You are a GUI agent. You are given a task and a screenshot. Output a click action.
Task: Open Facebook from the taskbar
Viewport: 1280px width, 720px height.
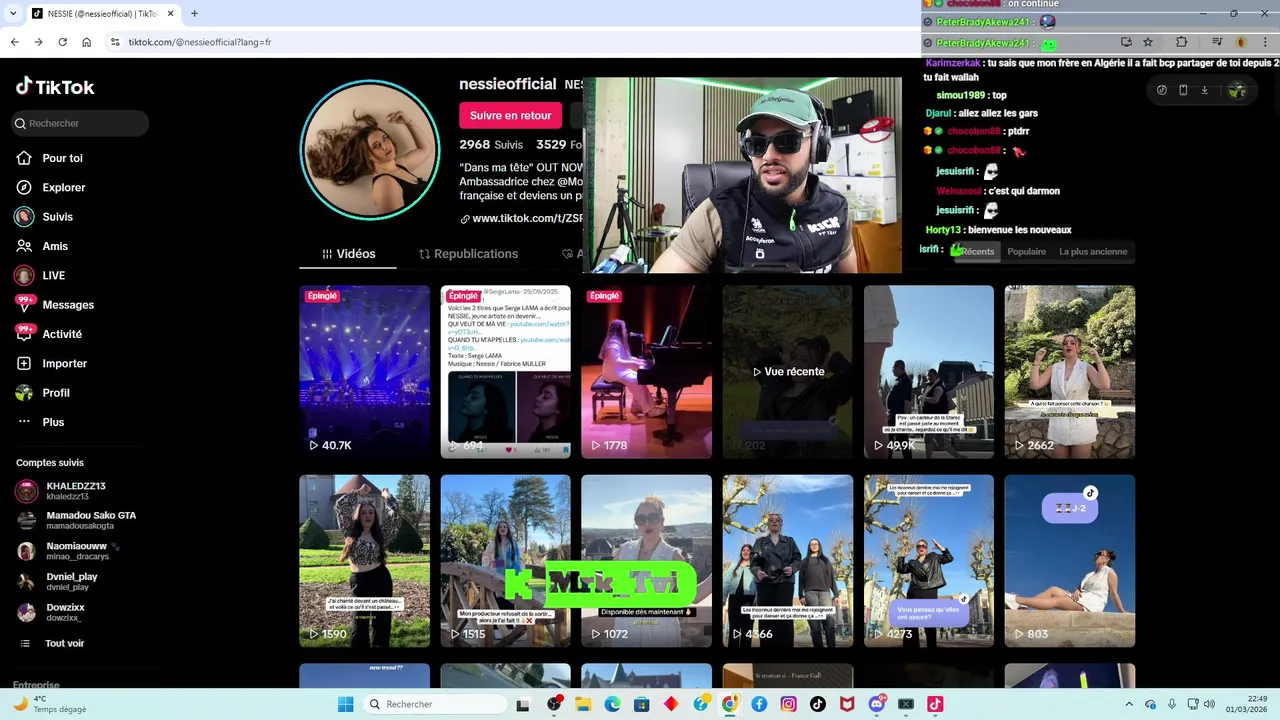pyautogui.click(x=759, y=704)
